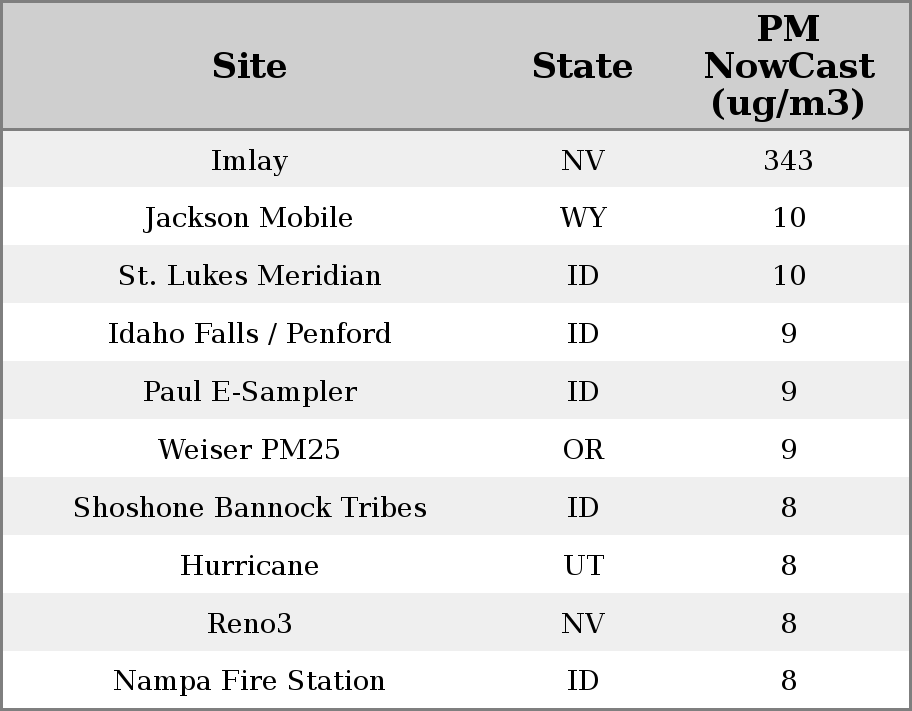Click the NV state cell beside Reno3
Screen dimensions: 912x711
(x=583, y=624)
